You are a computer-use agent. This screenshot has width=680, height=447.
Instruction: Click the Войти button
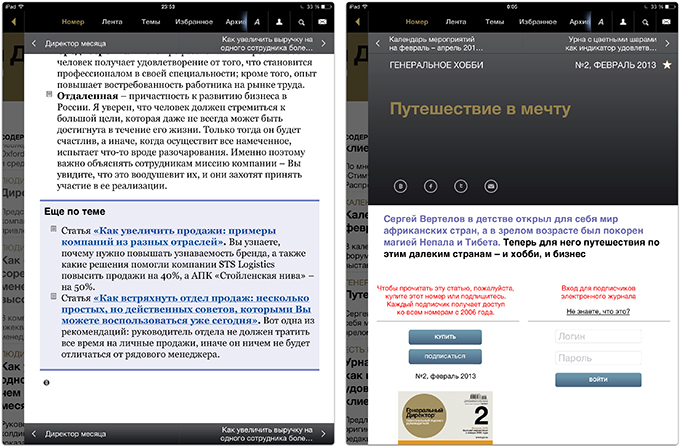pos(598,379)
